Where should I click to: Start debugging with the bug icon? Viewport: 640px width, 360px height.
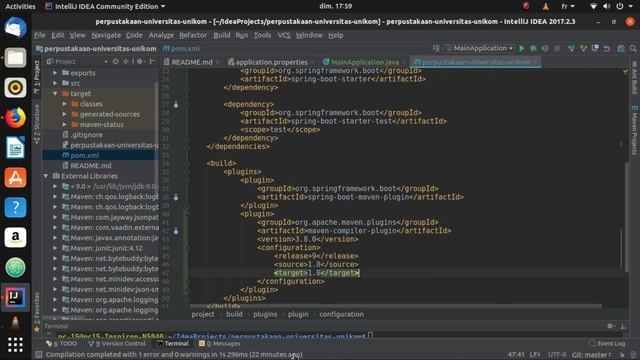(533, 49)
